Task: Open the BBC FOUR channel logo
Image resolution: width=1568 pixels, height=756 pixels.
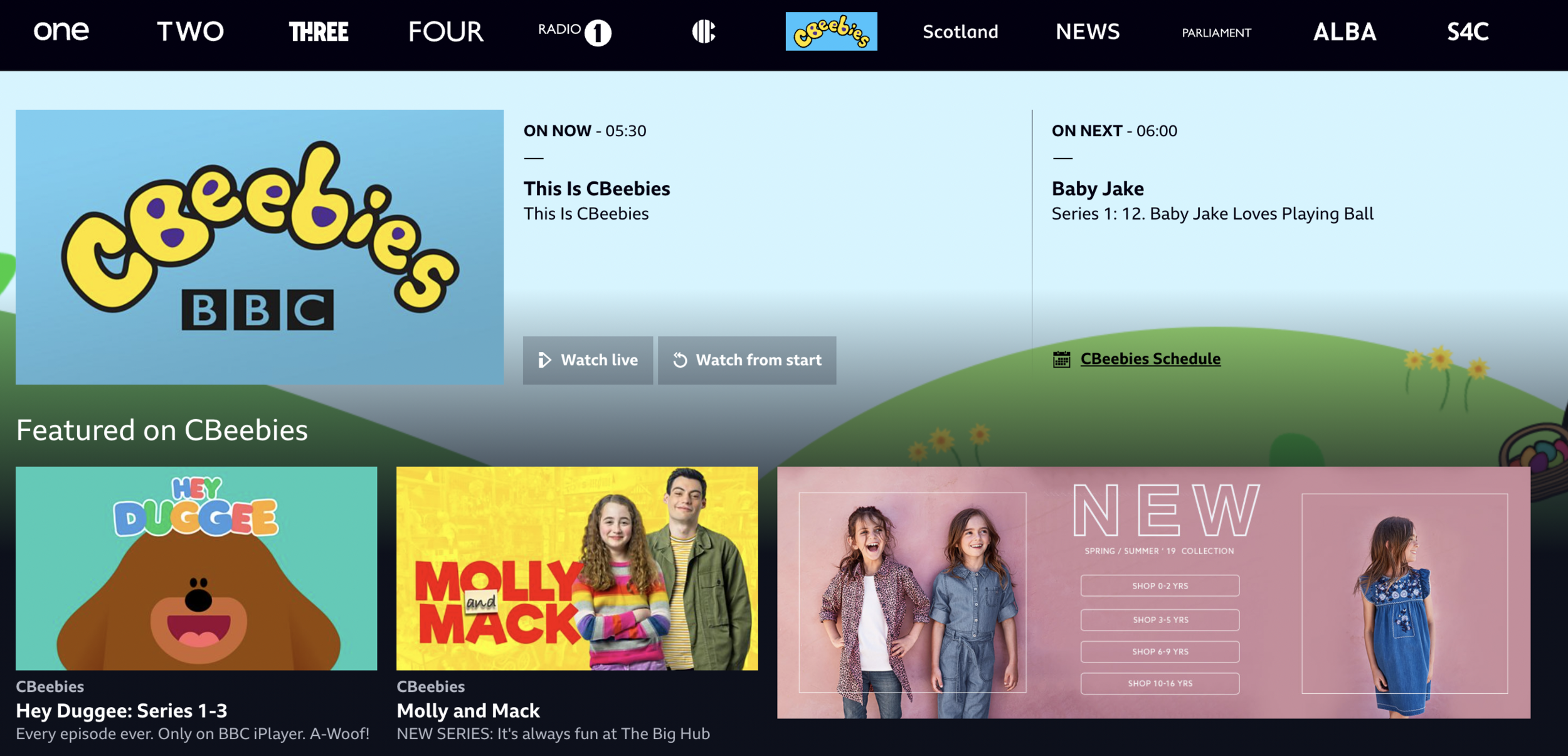Action: pos(446,31)
